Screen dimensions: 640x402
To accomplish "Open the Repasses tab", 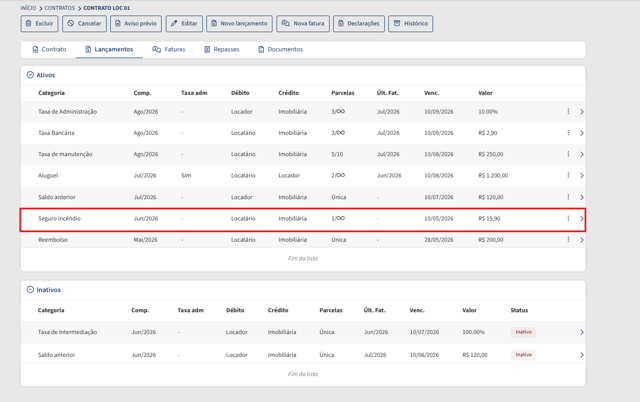I will point(222,49).
